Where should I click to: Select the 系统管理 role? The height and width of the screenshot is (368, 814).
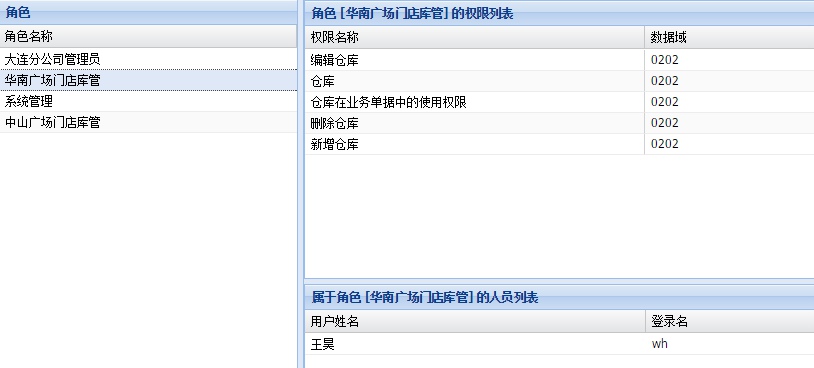coord(148,101)
